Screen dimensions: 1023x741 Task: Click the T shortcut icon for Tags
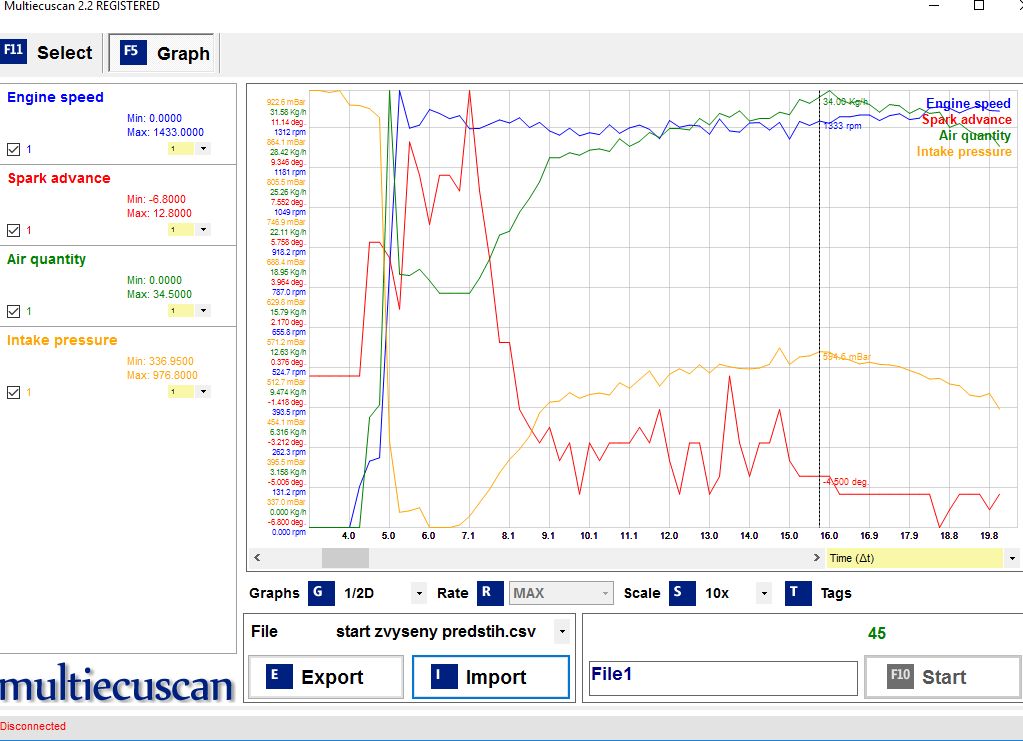(x=796, y=592)
